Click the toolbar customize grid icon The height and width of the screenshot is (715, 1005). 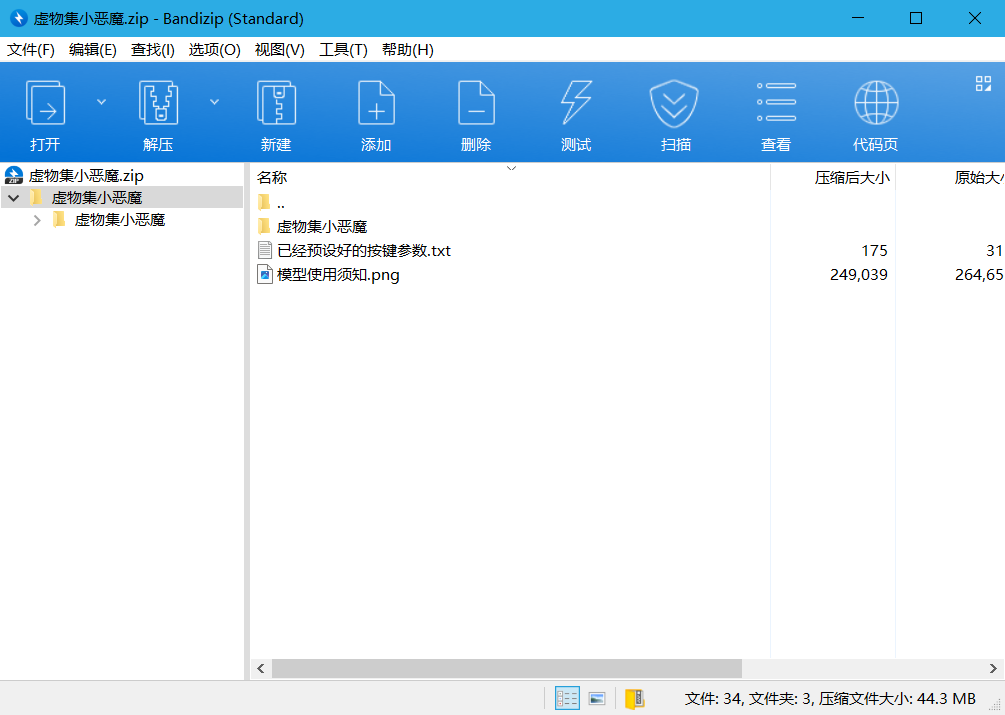click(x=983, y=83)
